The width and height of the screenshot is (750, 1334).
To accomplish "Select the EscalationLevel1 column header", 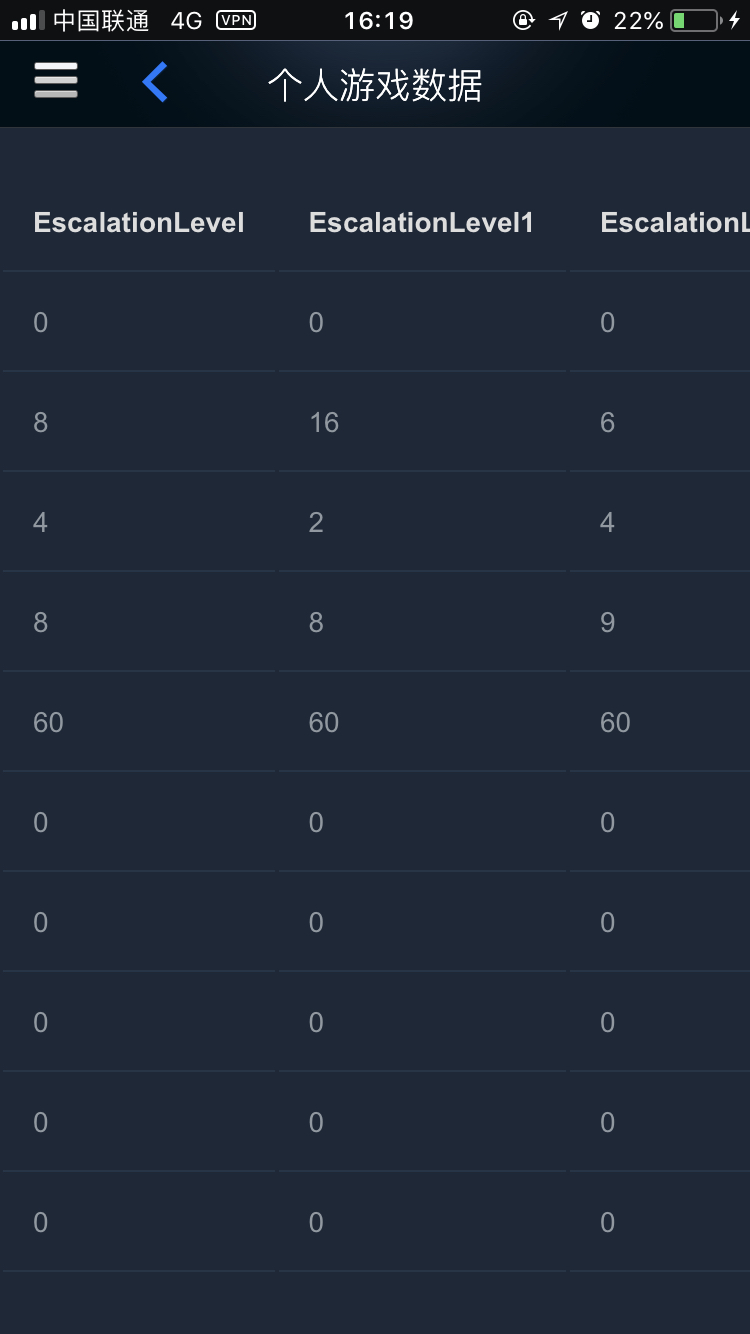I will click(x=422, y=222).
